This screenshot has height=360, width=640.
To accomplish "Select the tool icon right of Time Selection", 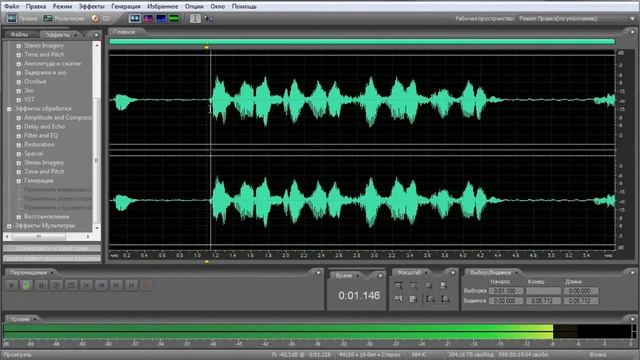I will pyautogui.click(x=209, y=18).
